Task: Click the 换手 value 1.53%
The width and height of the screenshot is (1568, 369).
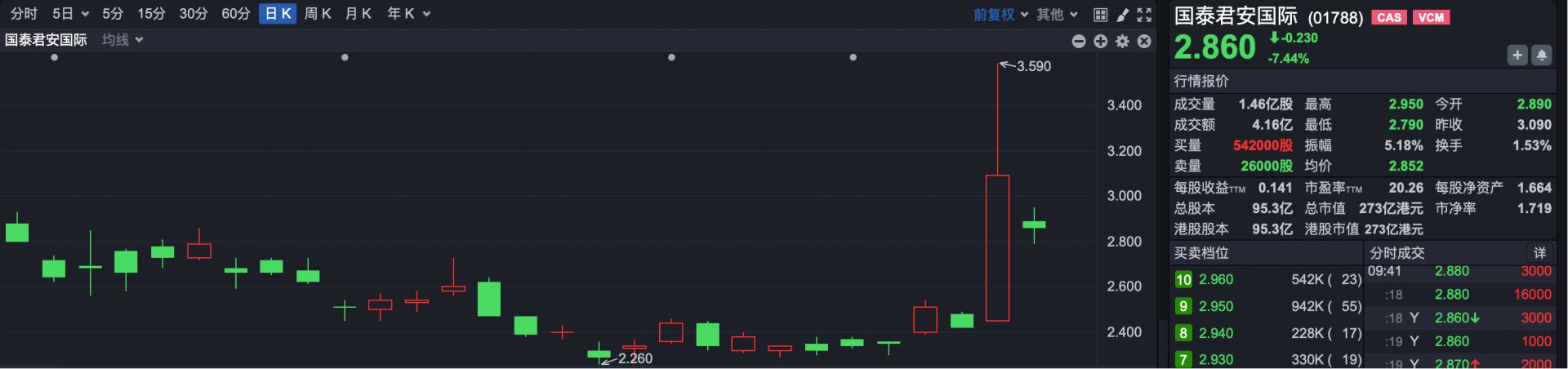Action: click(x=1532, y=145)
